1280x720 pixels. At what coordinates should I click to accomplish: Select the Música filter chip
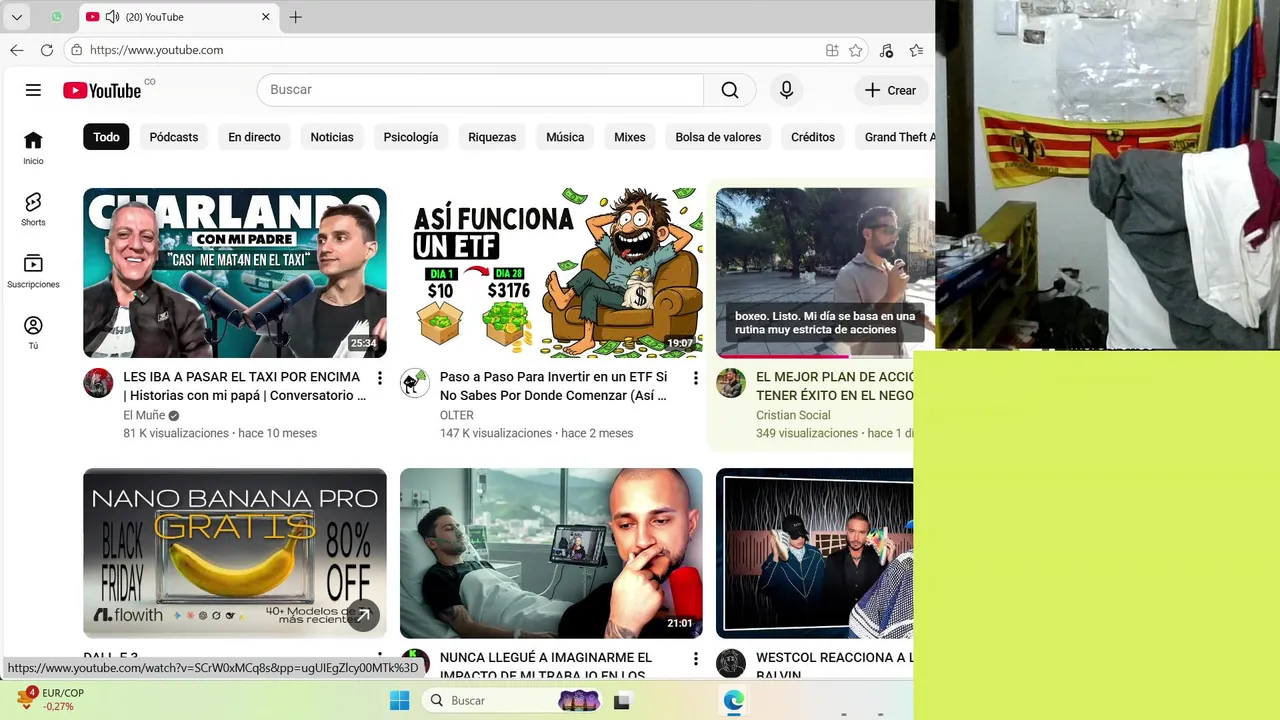click(565, 137)
